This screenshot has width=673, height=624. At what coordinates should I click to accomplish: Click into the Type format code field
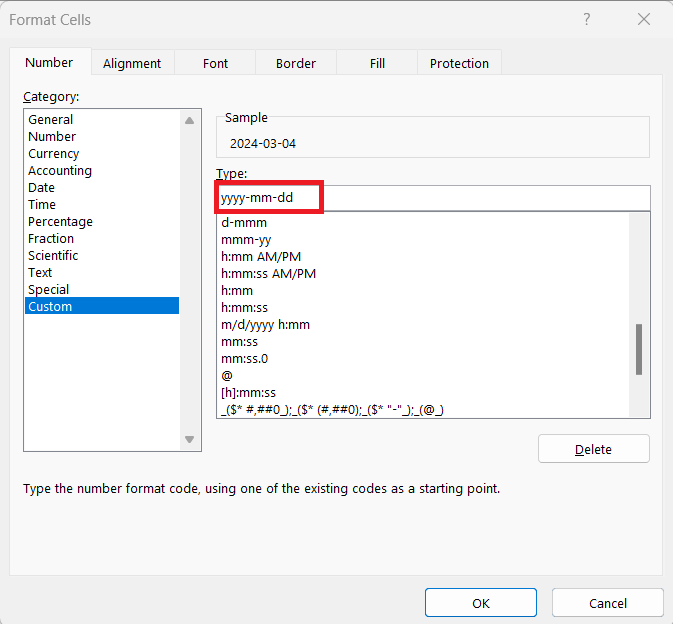(434, 198)
